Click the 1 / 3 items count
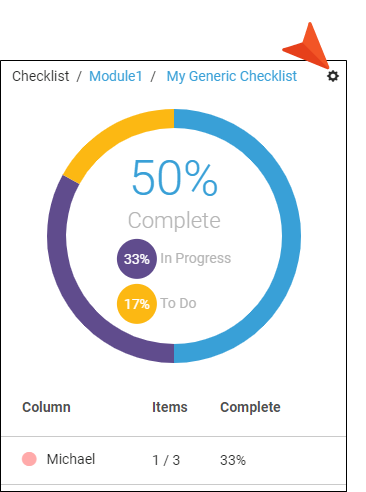This screenshot has width=366, height=492. [x=166, y=460]
